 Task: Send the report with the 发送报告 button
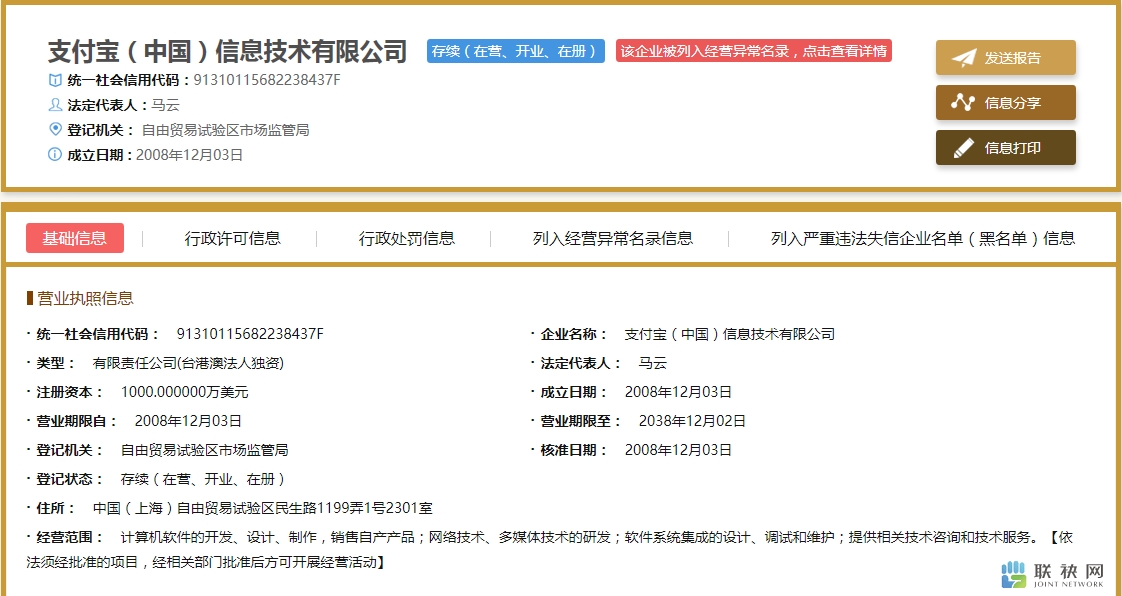point(1005,58)
